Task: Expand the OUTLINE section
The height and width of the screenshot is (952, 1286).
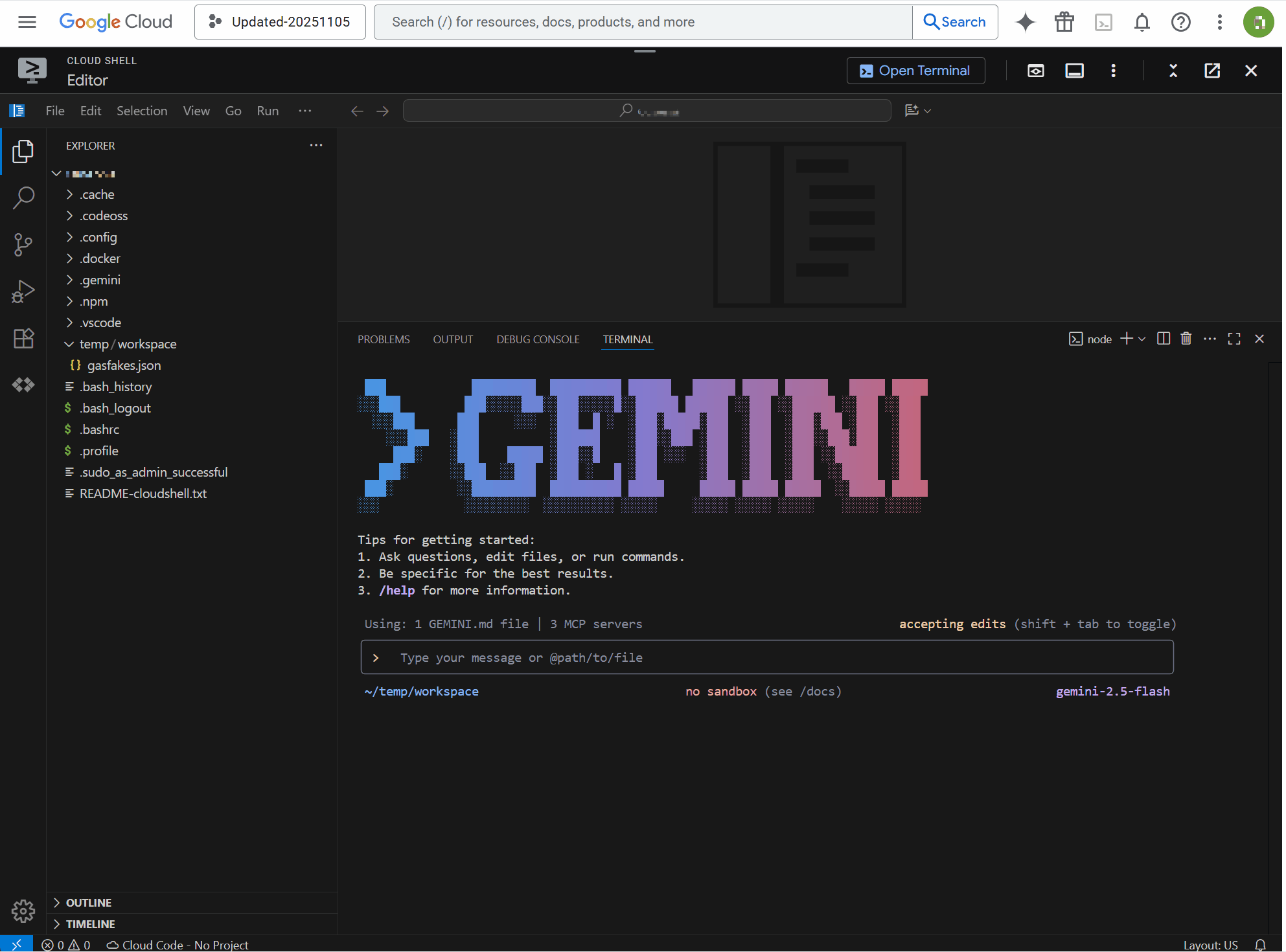Action: point(89,903)
